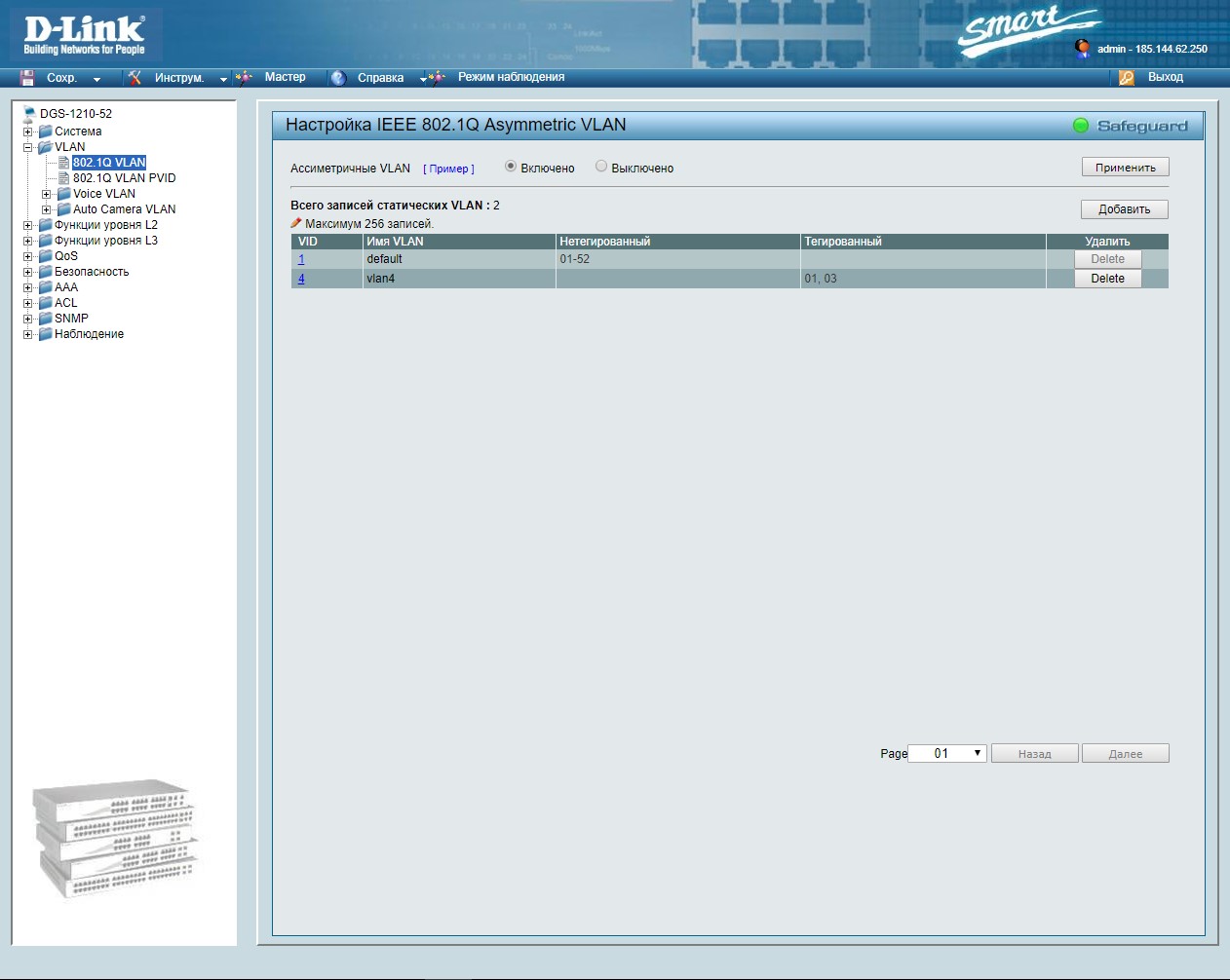Click the Добавить button
The height and width of the screenshot is (980, 1230).
(1125, 209)
